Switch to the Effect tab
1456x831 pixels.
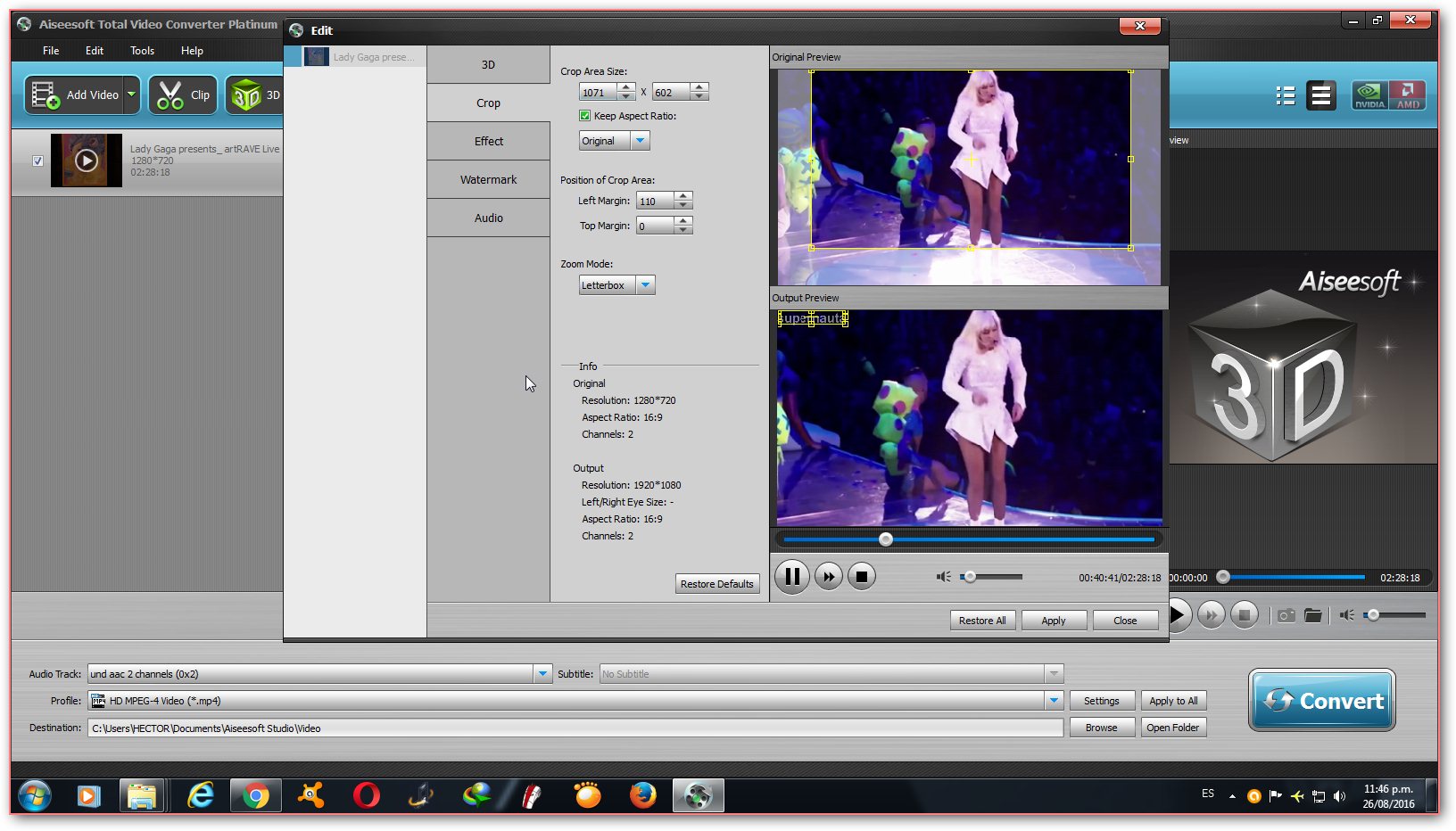(x=488, y=141)
